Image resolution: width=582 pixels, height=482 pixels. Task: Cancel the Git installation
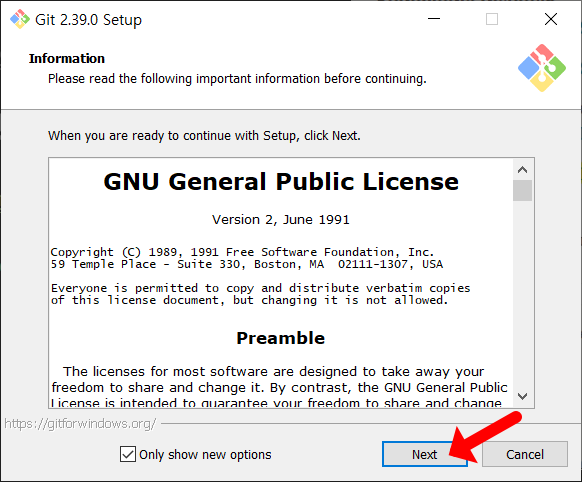pos(525,454)
